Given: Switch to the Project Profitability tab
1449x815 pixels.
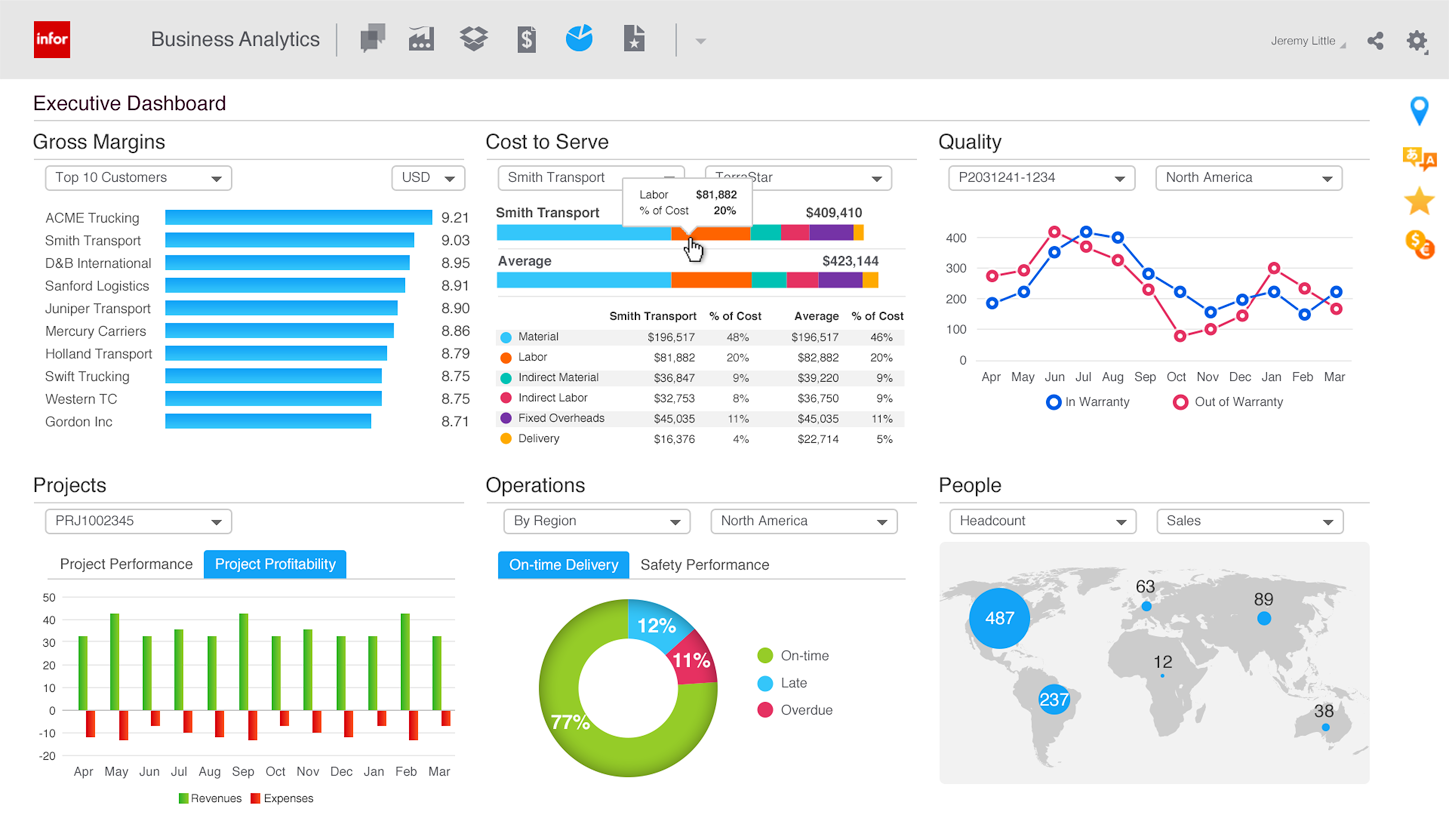Looking at the screenshot, I should (274, 564).
